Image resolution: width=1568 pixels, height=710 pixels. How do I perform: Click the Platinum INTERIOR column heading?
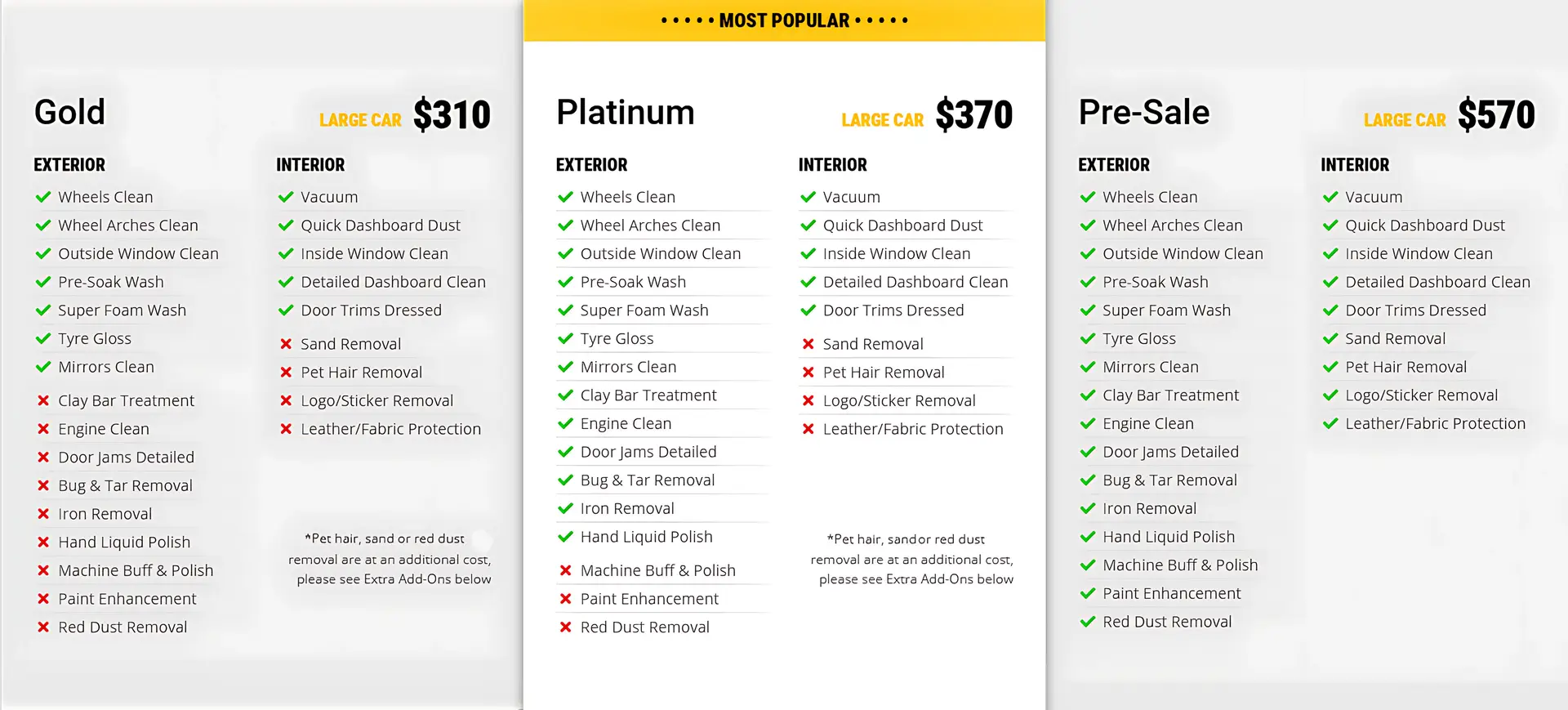click(833, 165)
